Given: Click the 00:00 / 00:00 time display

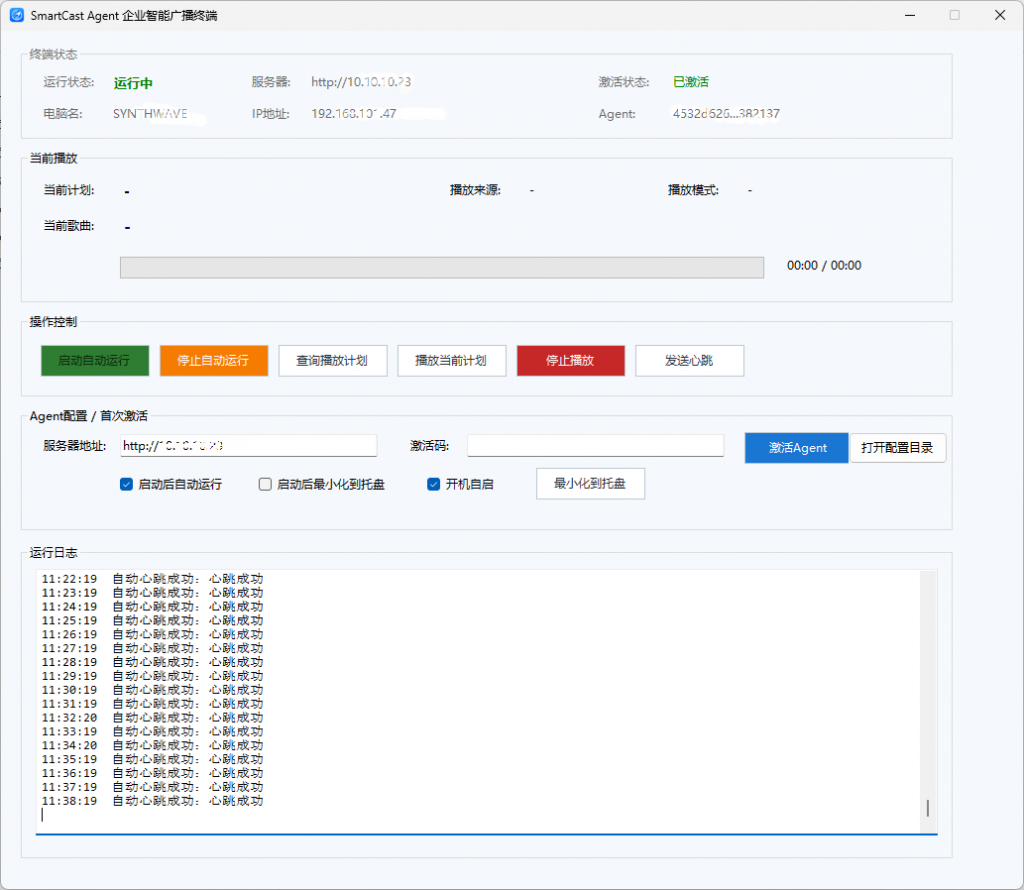Looking at the screenshot, I should 824,266.
